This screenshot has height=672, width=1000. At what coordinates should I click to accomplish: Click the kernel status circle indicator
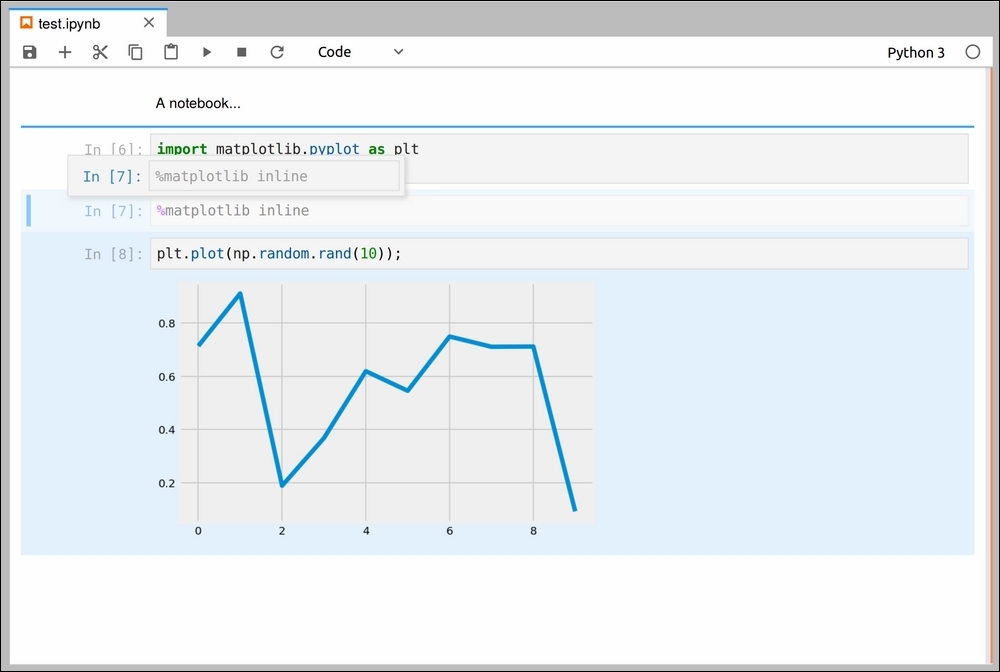pos(973,52)
